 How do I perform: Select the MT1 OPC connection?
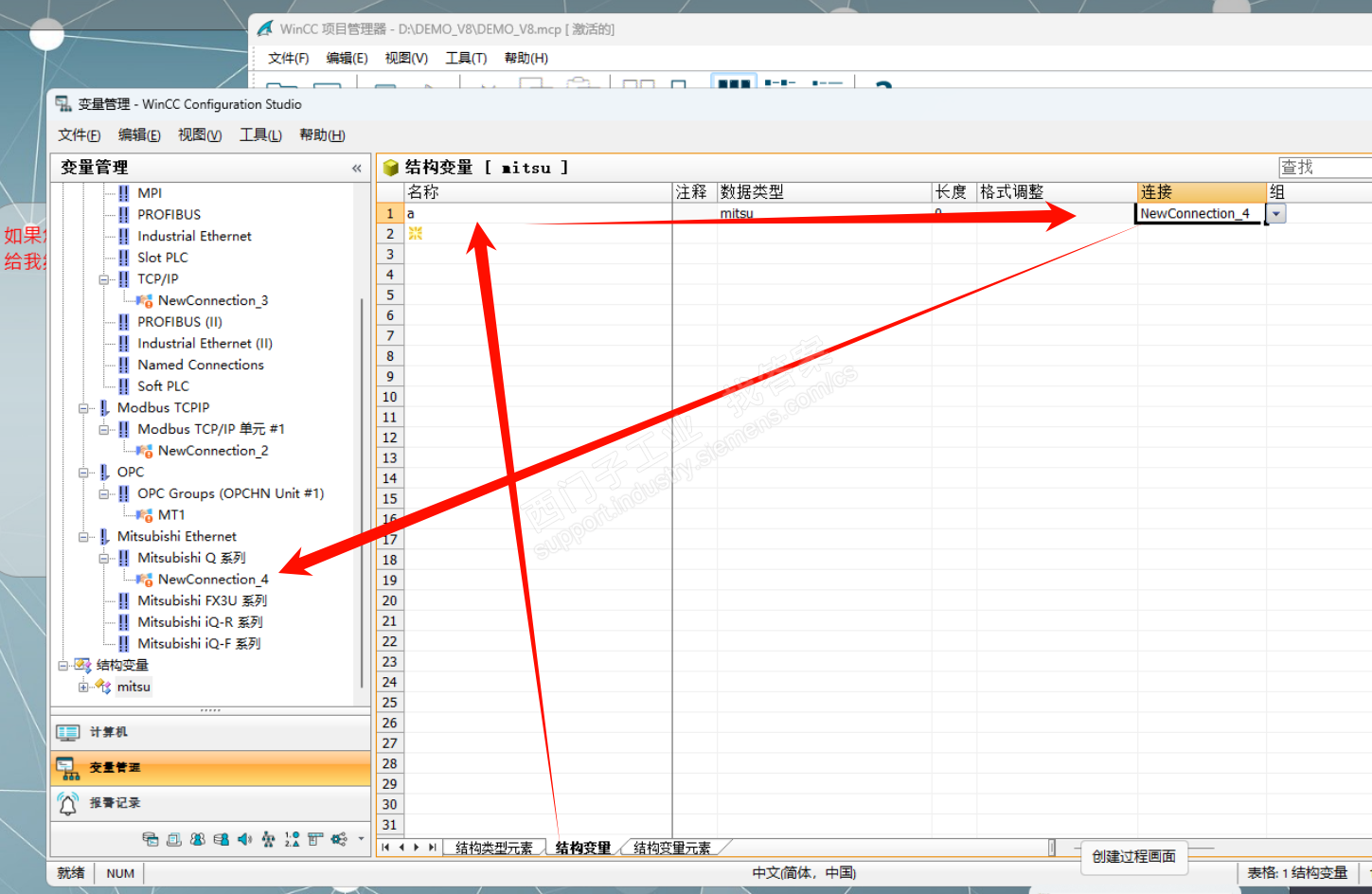(x=171, y=515)
